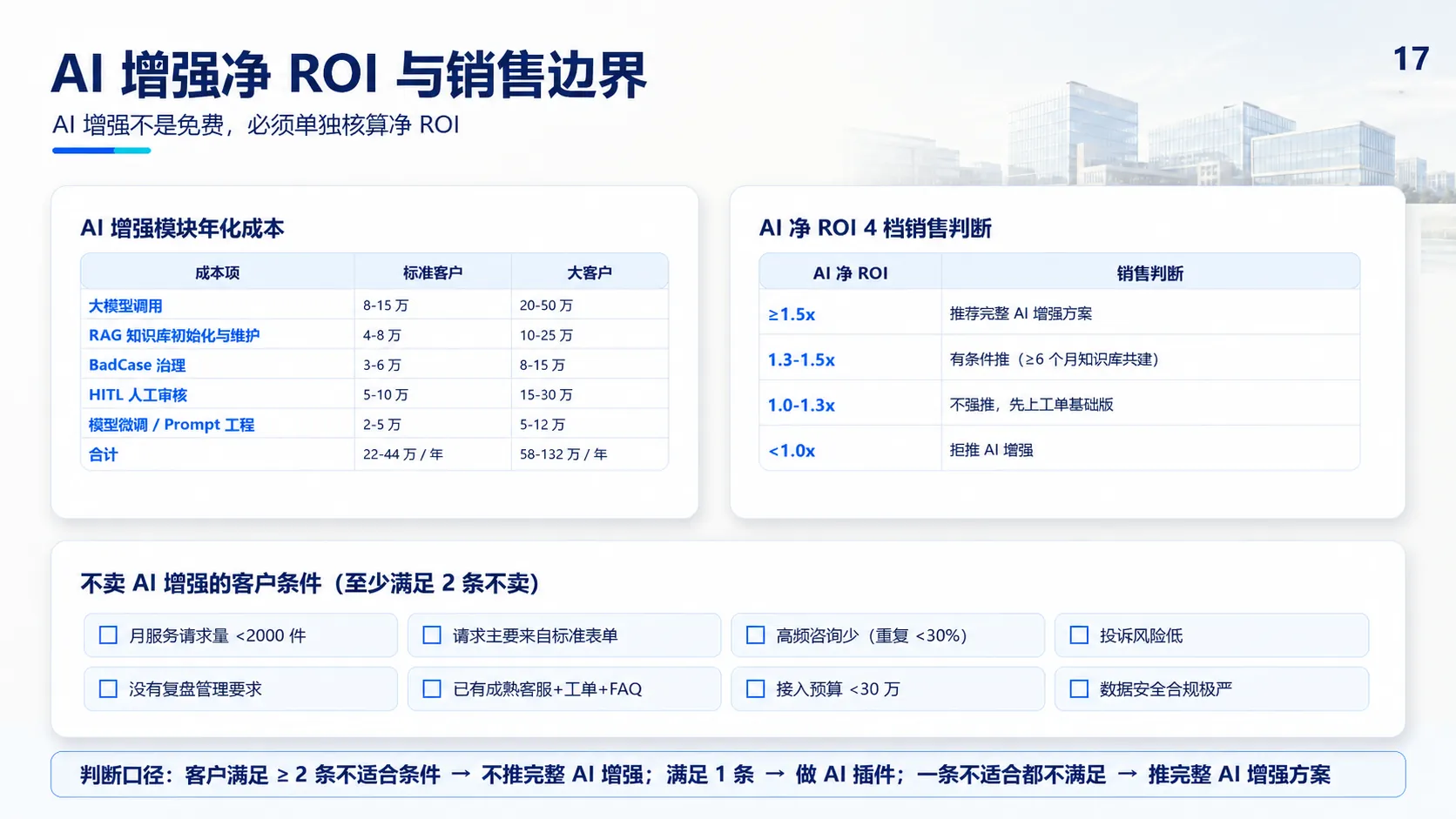This screenshot has width=1456, height=819.
Task: Click the 大模型调用 row label
Action: (125, 305)
